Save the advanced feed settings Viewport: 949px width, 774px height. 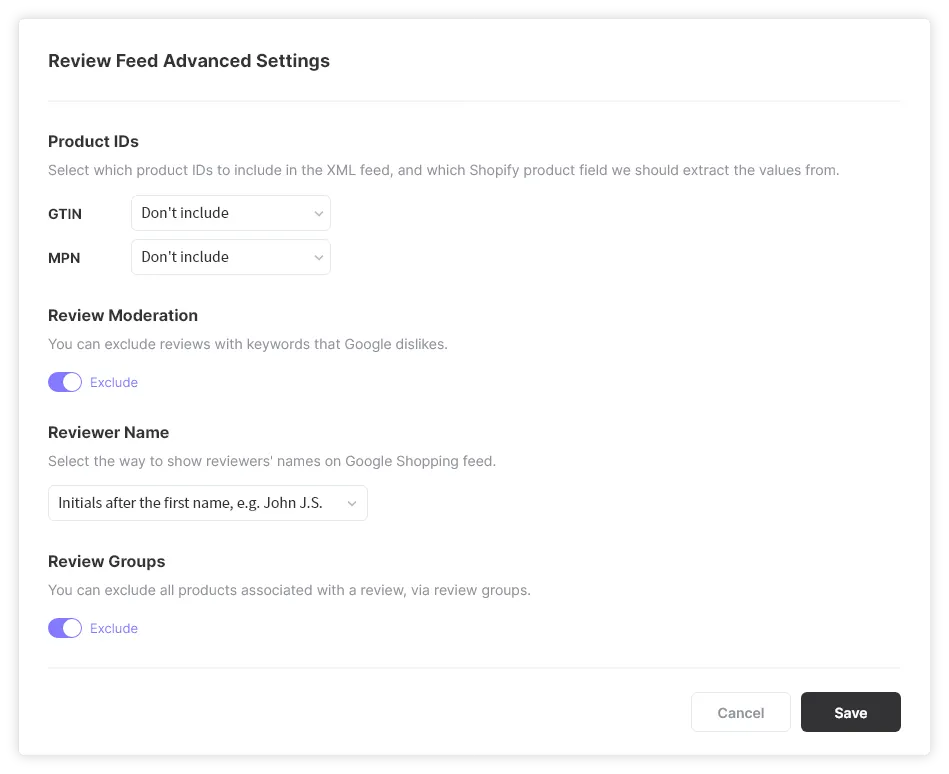click(x=850, y=712)
